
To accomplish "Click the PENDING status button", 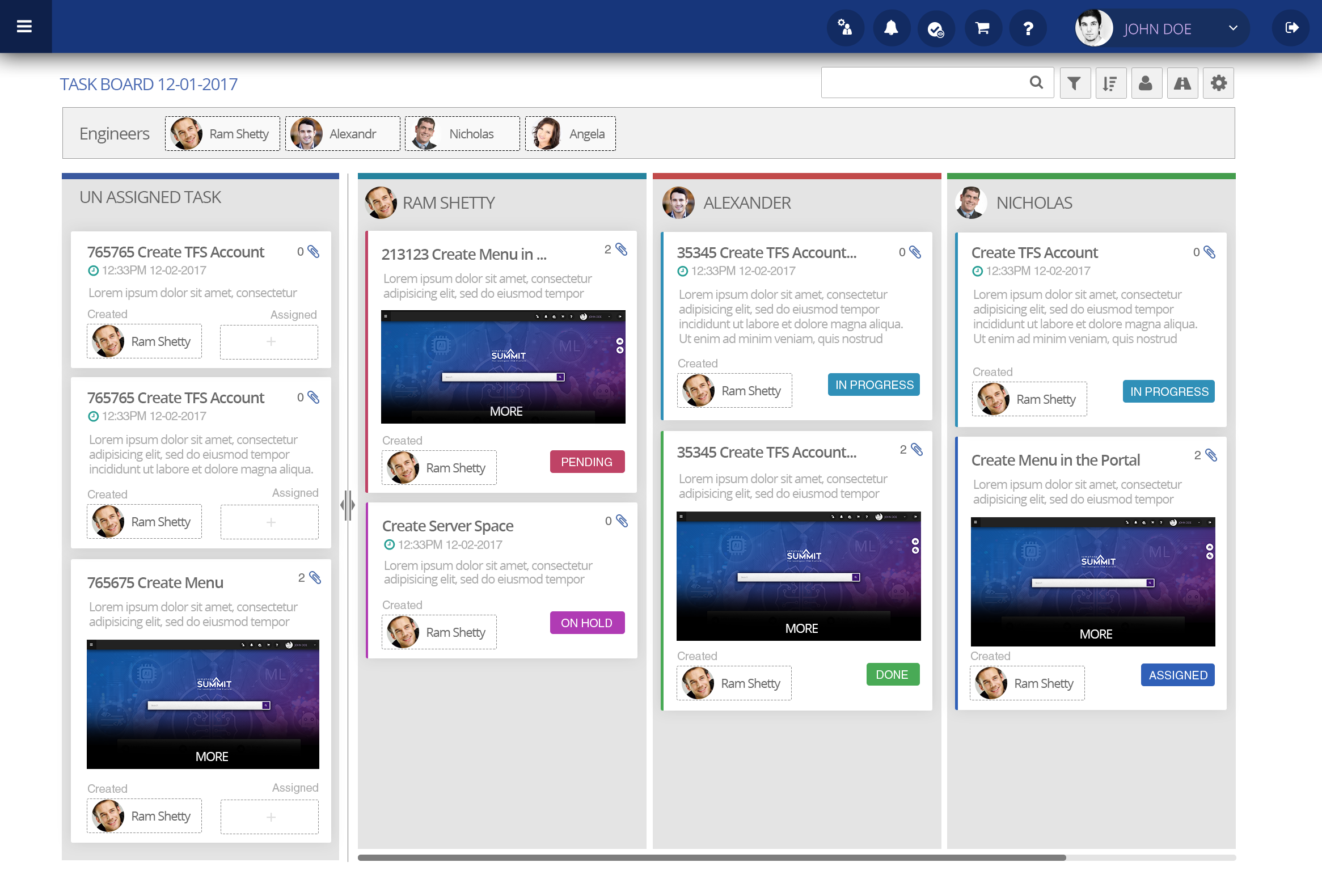I will click(586, 462).
